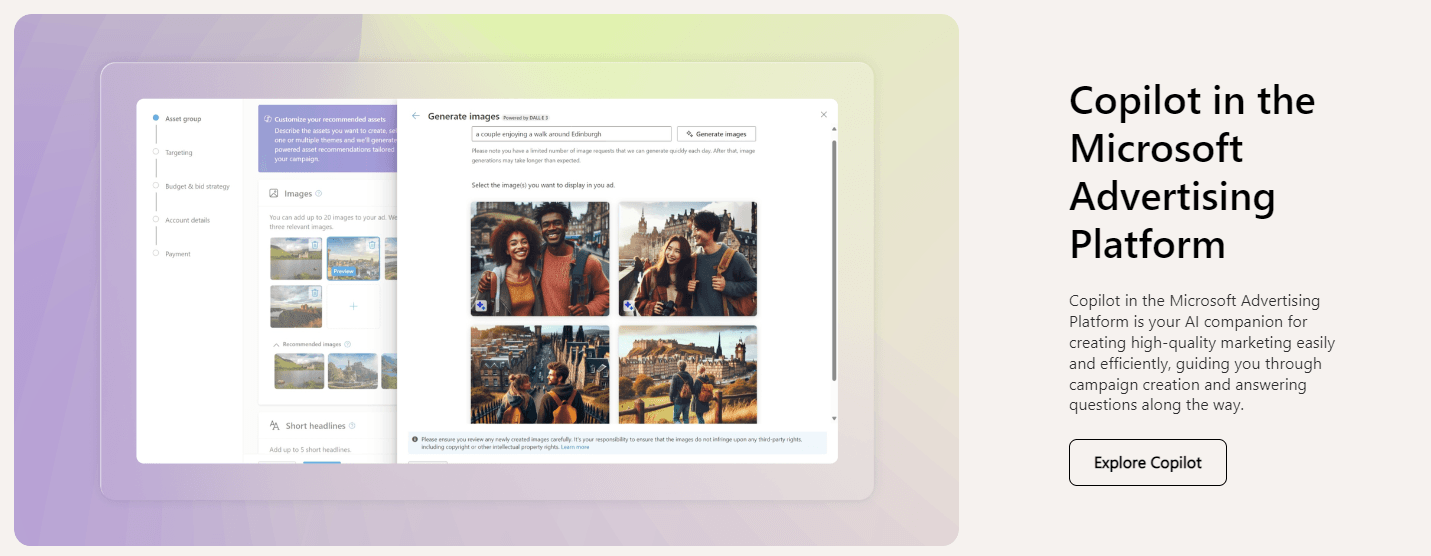Click the back arrow beside Generate images
The width and height of the screenshot is (1431, 556).
(x=415, y=116)
